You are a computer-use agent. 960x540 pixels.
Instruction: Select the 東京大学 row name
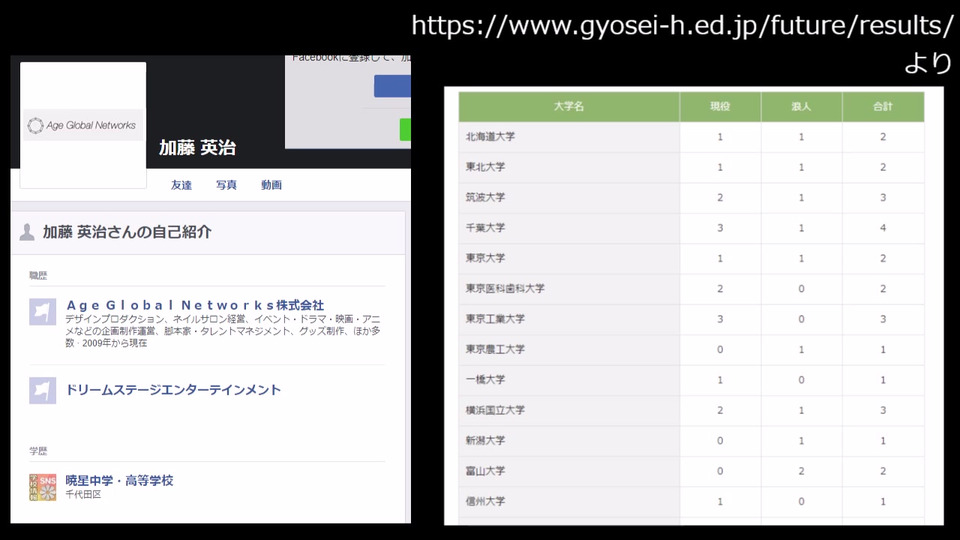pos(486,258)
